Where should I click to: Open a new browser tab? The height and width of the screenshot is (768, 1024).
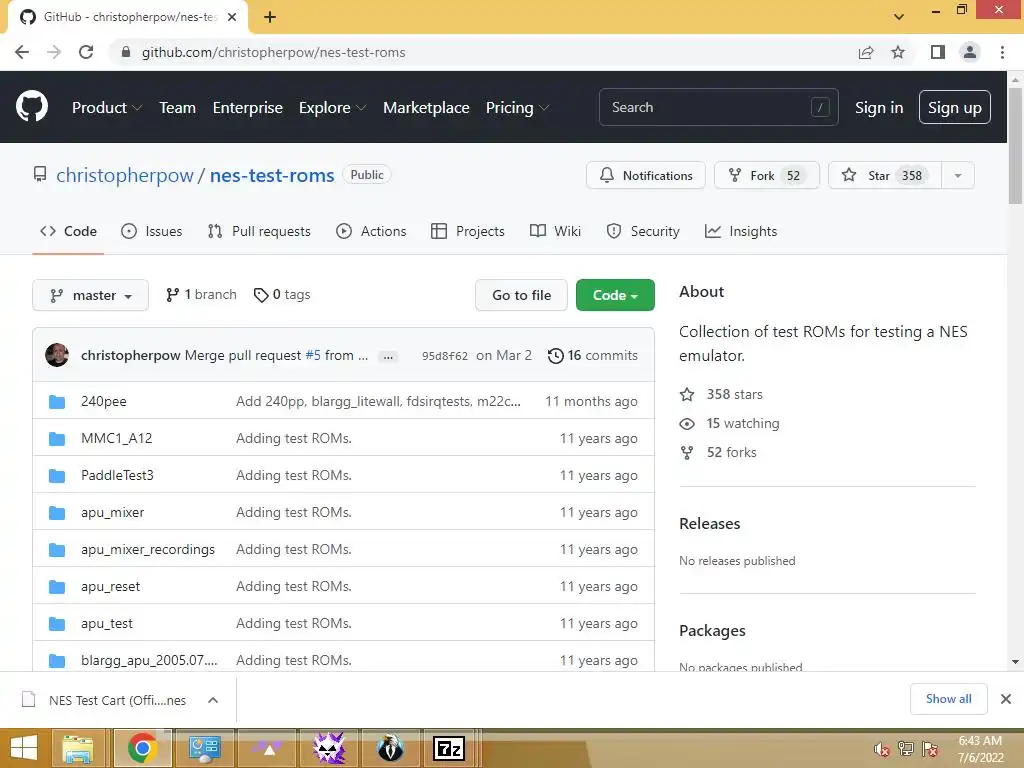(270, 17)
